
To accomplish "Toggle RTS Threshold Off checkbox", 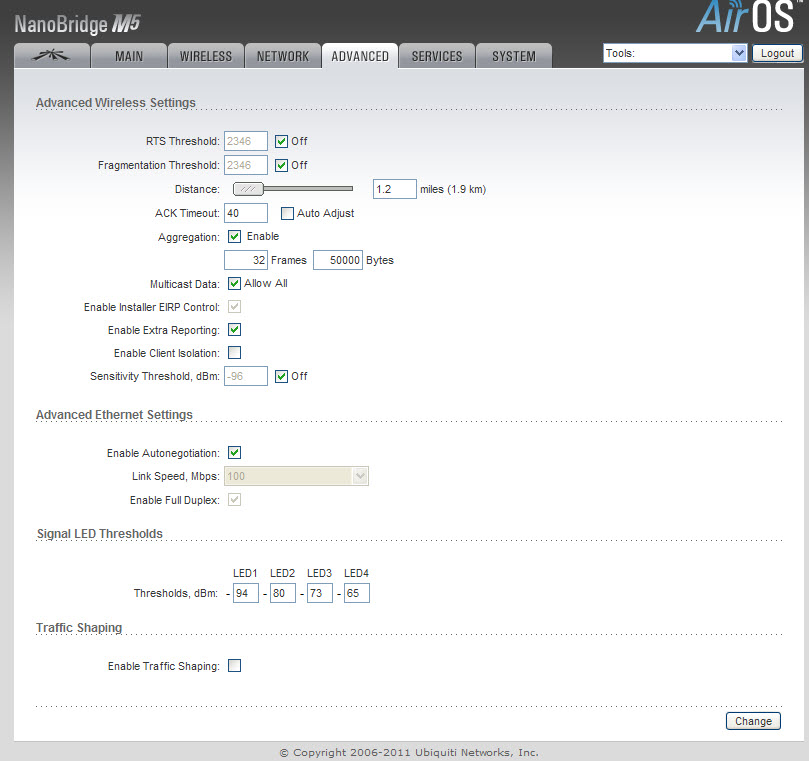I will coord(281,141).
